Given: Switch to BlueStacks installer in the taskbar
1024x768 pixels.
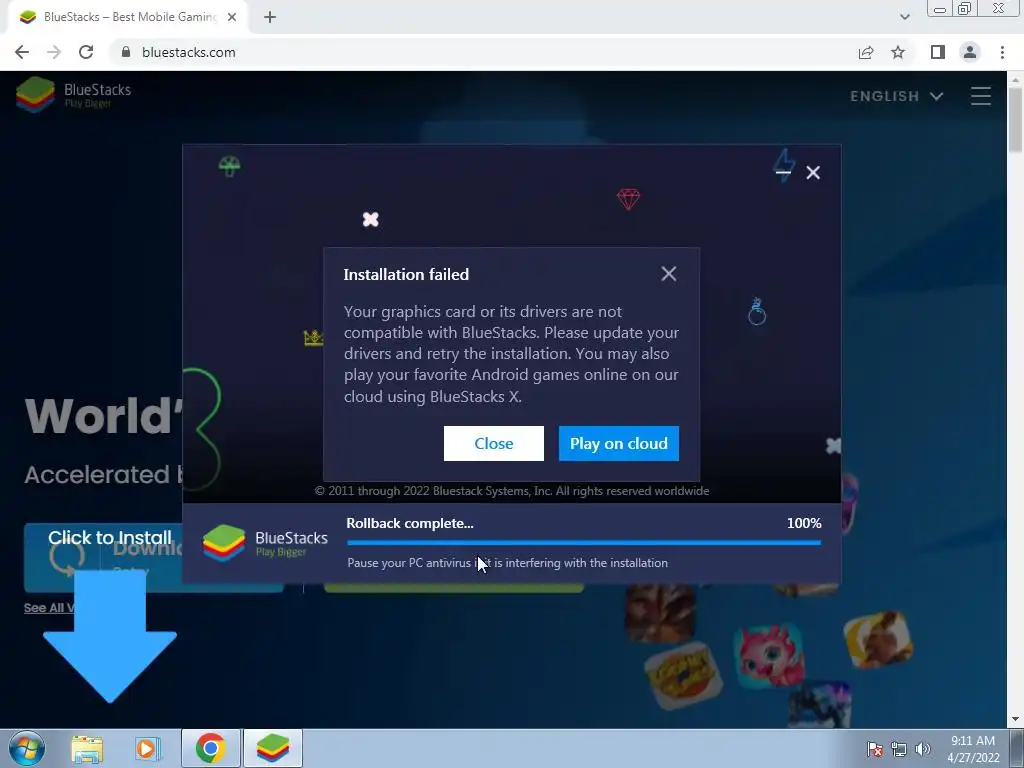Looking at the screenshot, I should click(x=273, y=748).
